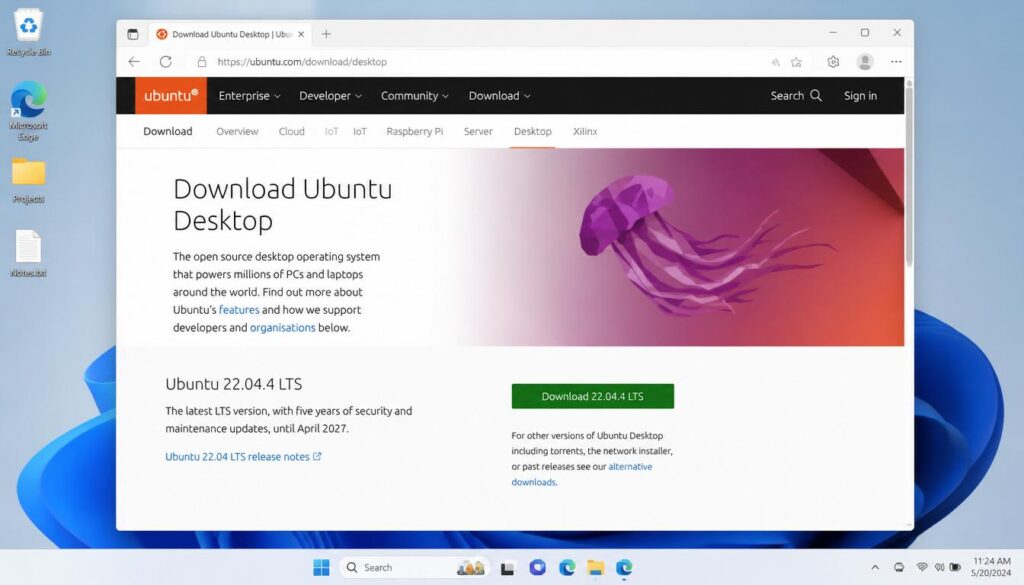Click Sign in on Ubuntu header
The image size is (1024, 585).
[860, 95]
